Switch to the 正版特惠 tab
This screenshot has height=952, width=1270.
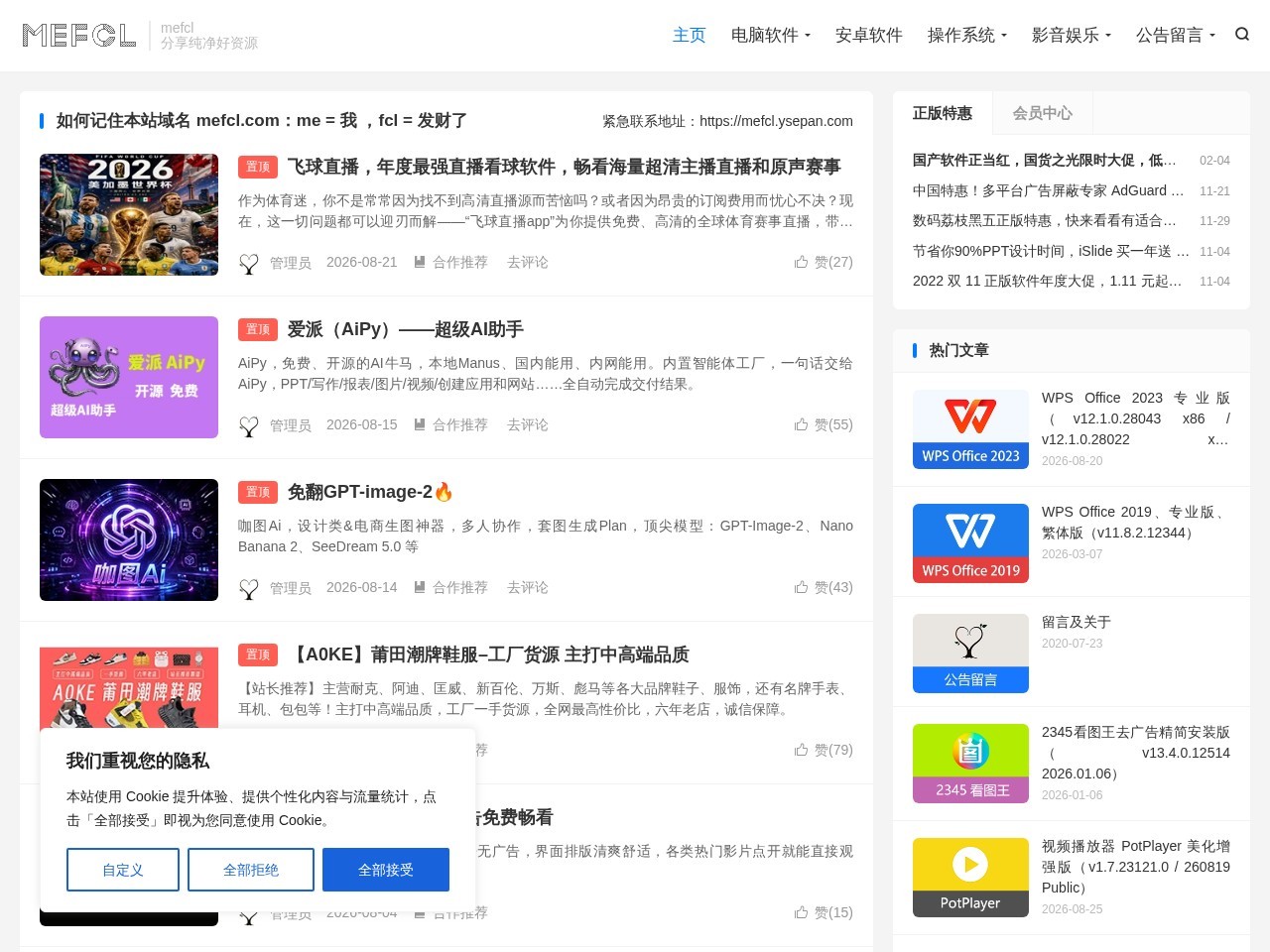pyautogui.click(x=943, y=113)
